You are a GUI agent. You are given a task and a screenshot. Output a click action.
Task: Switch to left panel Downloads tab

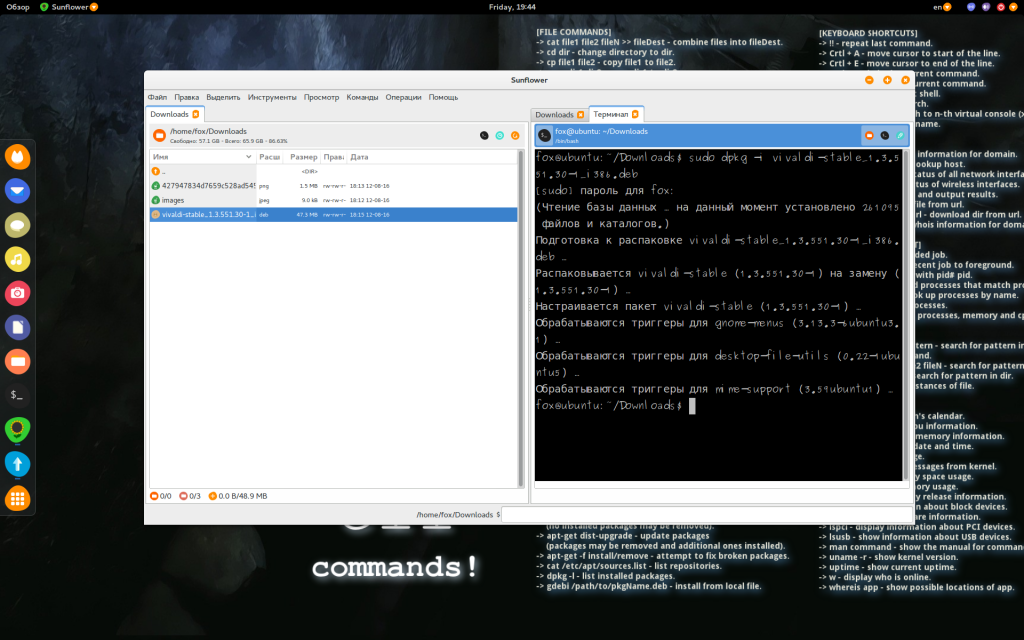(x=170, y=114)
